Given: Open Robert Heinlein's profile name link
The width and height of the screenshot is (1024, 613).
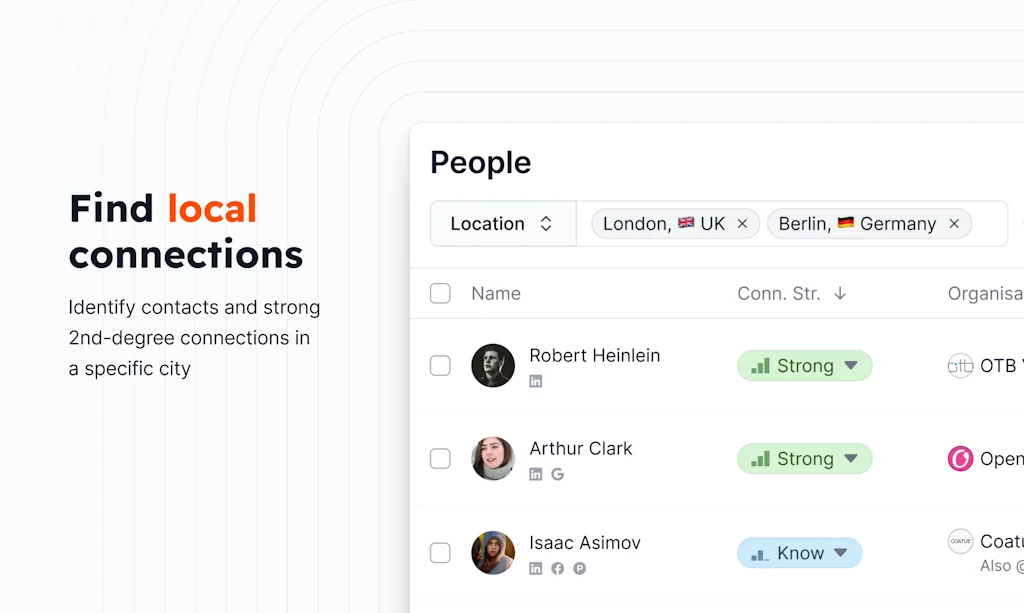Looking at the screenshot, I should click(594, 355).
